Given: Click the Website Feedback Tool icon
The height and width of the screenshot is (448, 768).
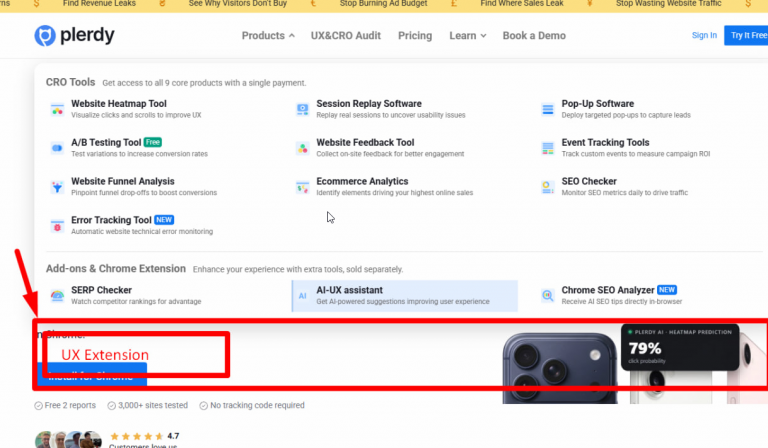Looking at the screenshot, I should (303, 148).
